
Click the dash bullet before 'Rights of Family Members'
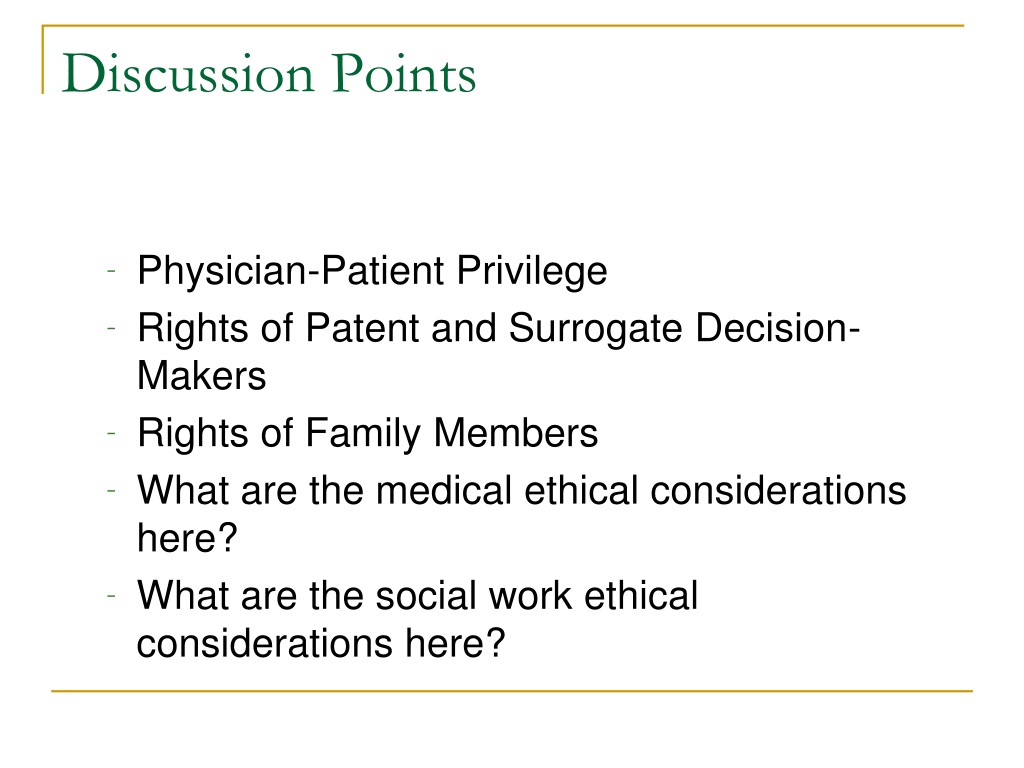(x=111, y=432)
